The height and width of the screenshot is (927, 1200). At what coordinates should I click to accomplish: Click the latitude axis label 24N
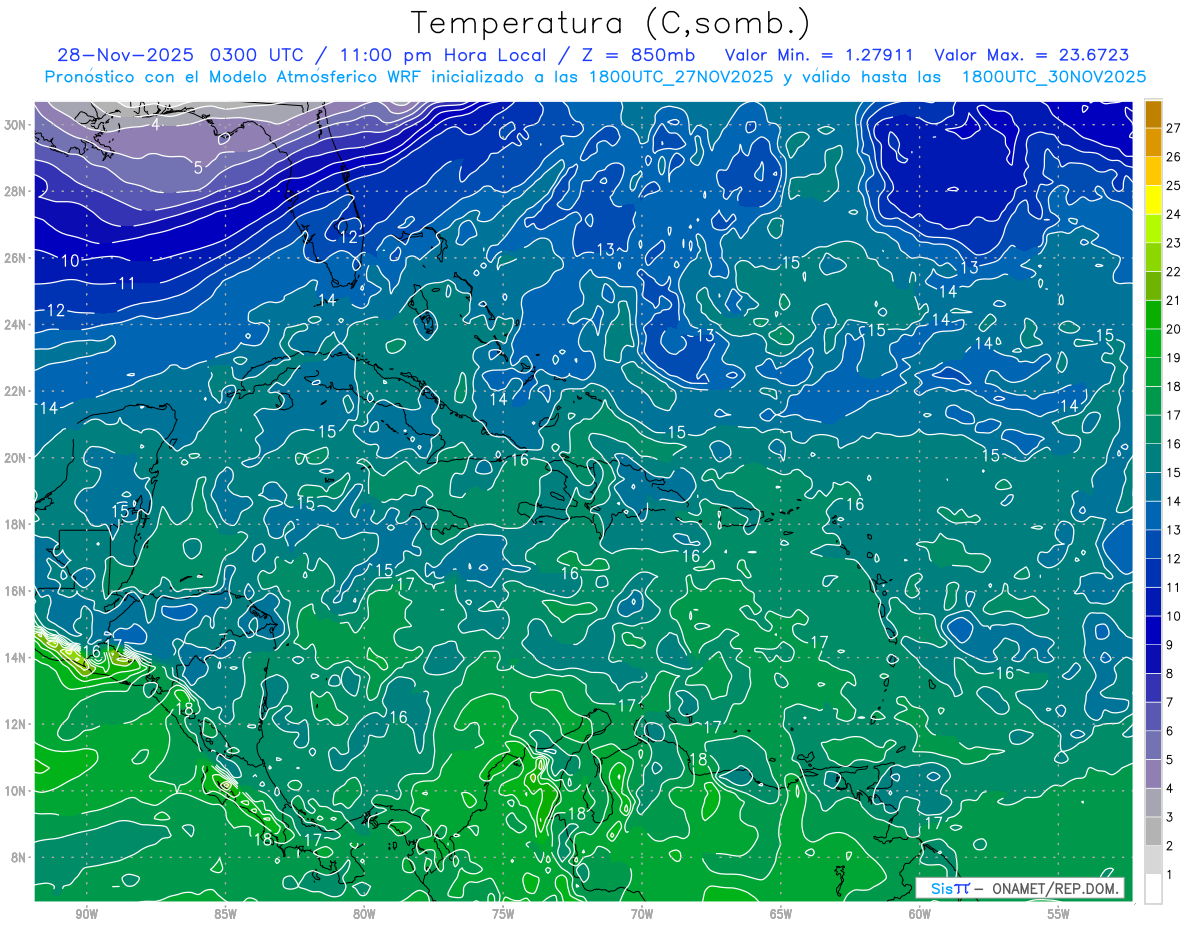pyautogui.click(x=15, y=325)
